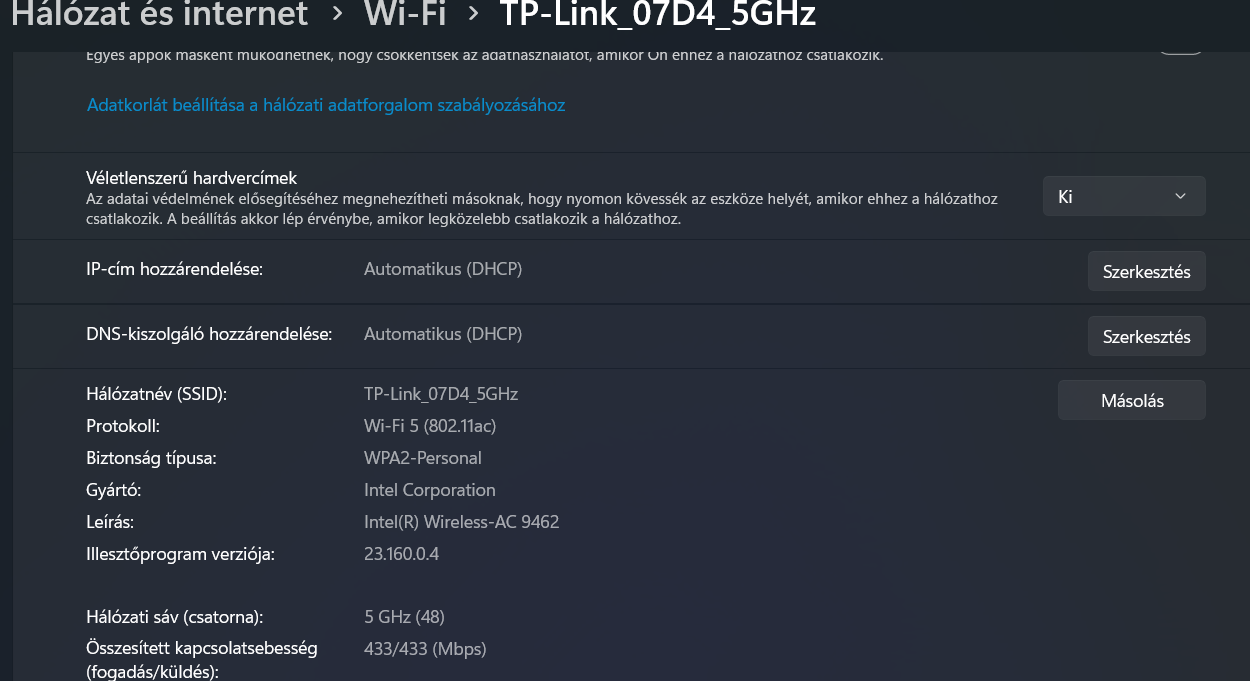Image resolution: width=1250 pixels, height=681 pixels.
Task: Toggle the partially visible metered connection switch
Action: click(1181, 46)
